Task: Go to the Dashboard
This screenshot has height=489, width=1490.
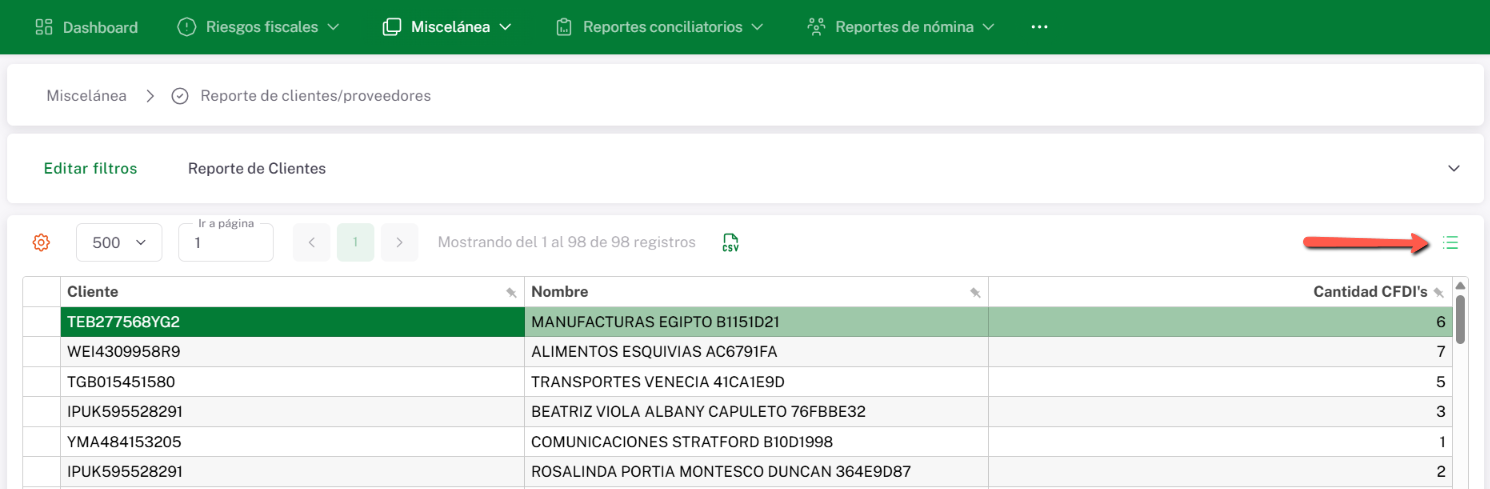Action: [x=86, y=27]
